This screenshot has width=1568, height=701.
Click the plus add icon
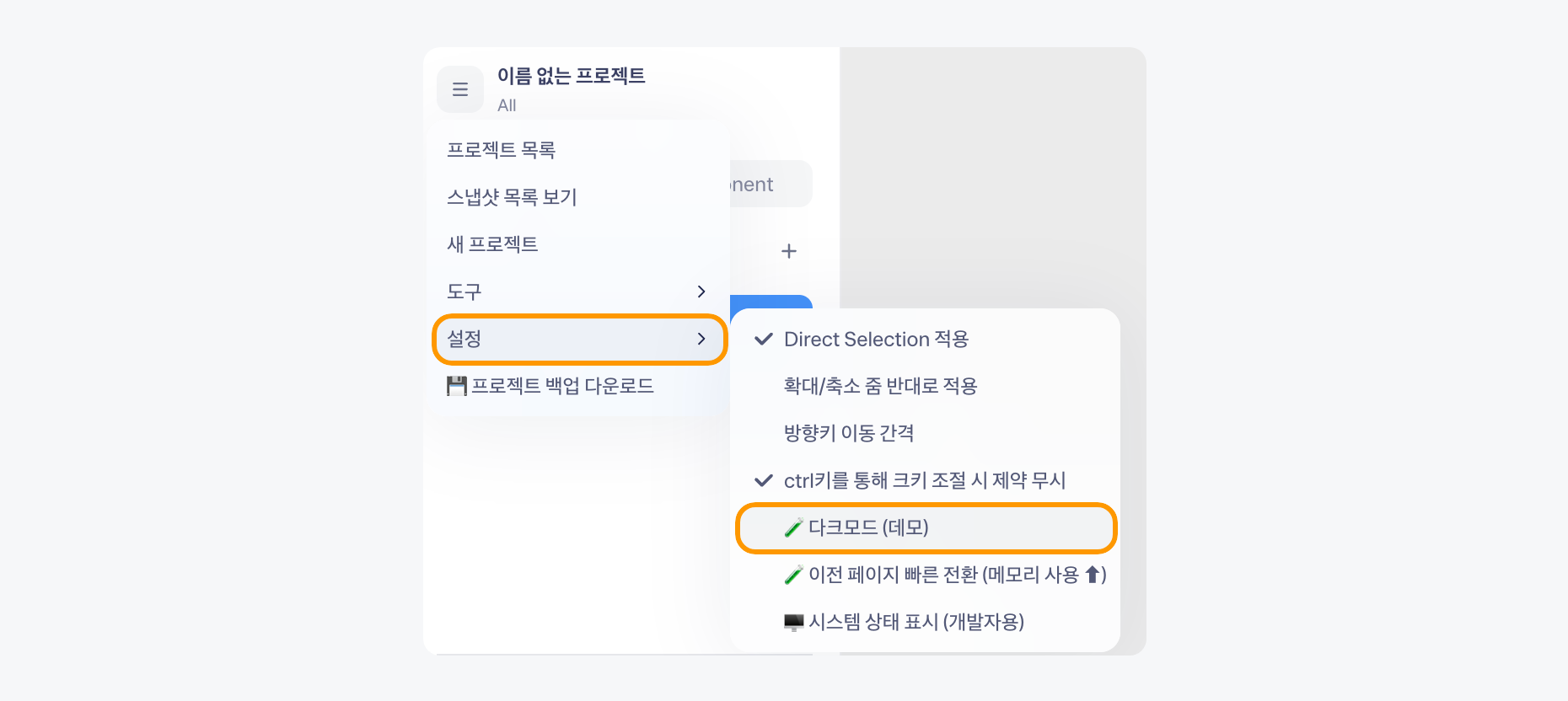(789, 251)
